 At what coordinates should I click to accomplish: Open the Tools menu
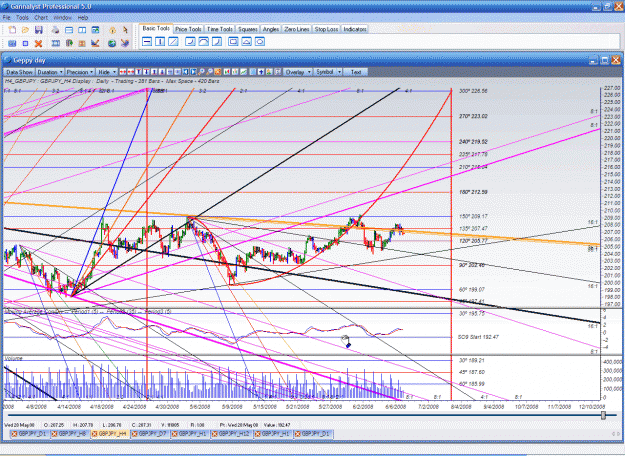22,18
